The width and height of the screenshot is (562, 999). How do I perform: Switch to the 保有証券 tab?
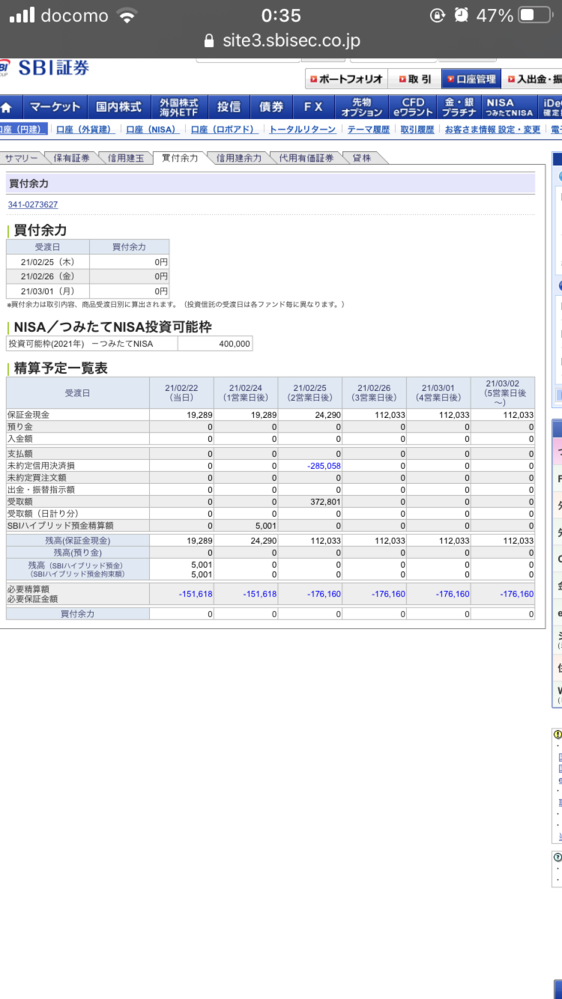[71, 158]
